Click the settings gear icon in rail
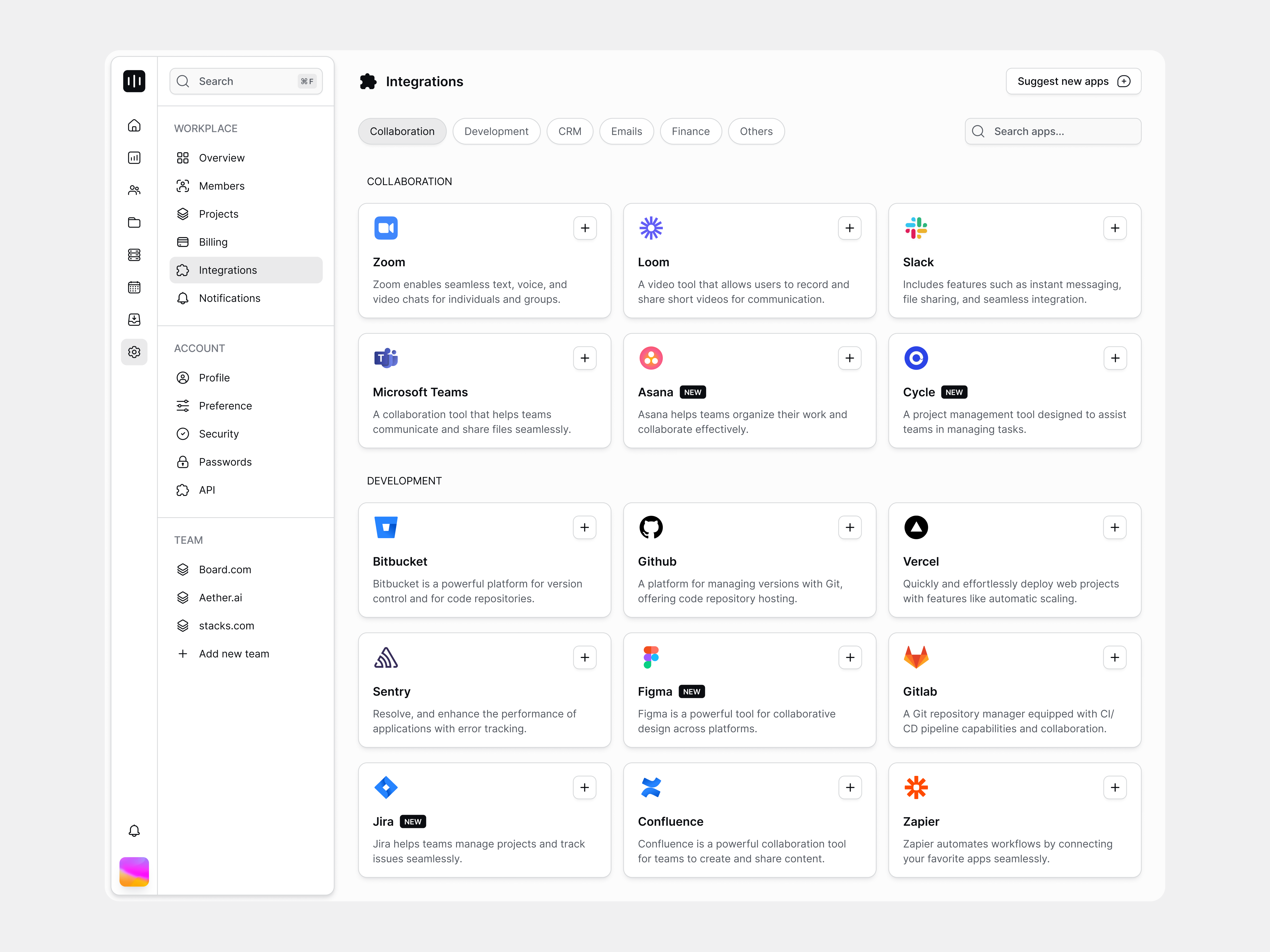 (134, 352)
